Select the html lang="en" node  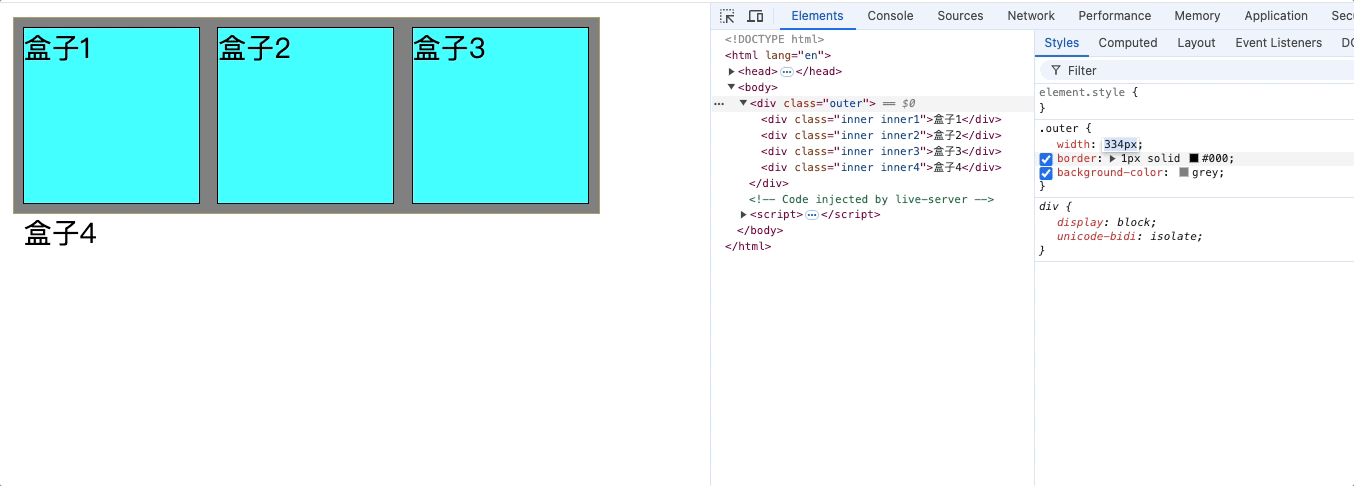[x=778, y=55]
